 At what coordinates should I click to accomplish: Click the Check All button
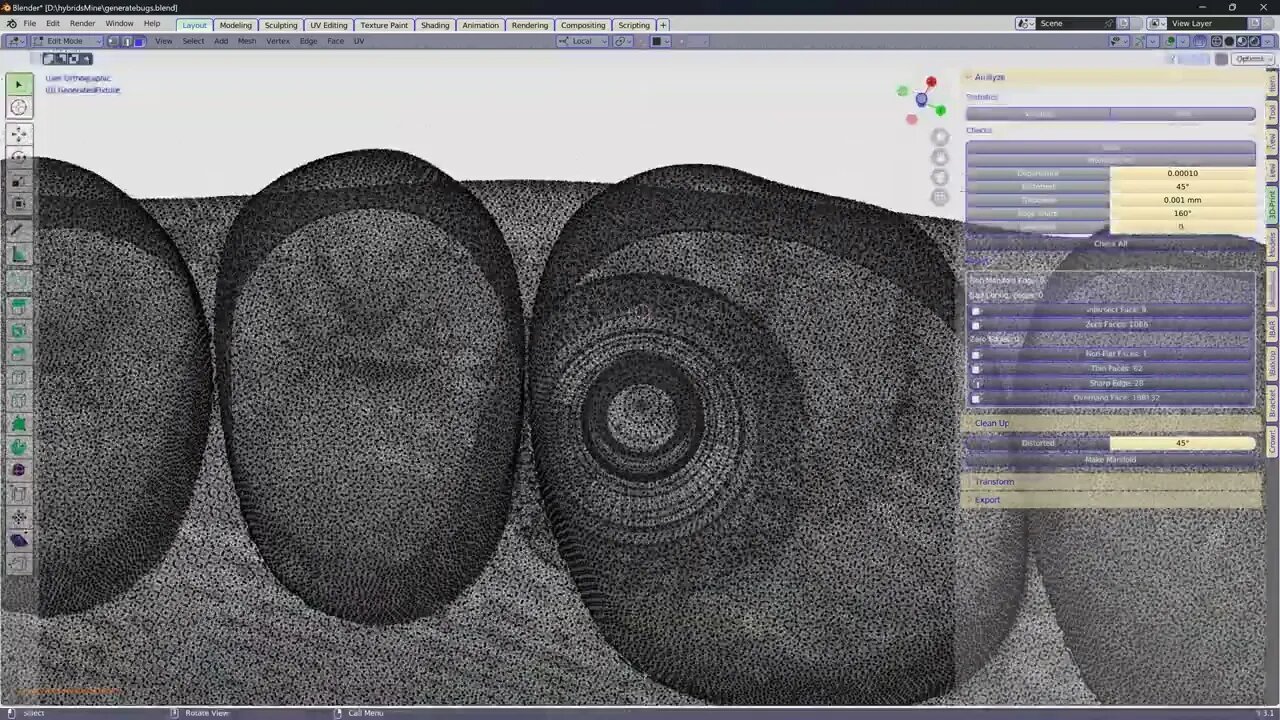coord(1110,244)
